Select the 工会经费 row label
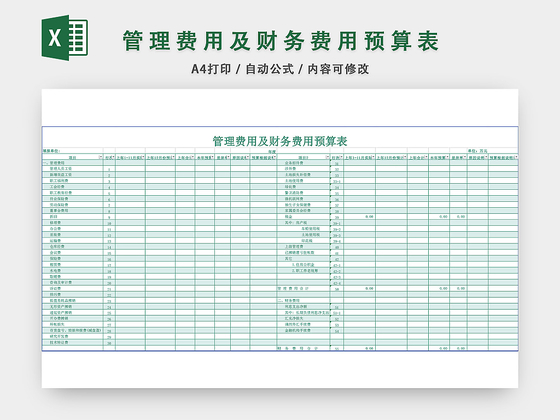 coord(57,187)
